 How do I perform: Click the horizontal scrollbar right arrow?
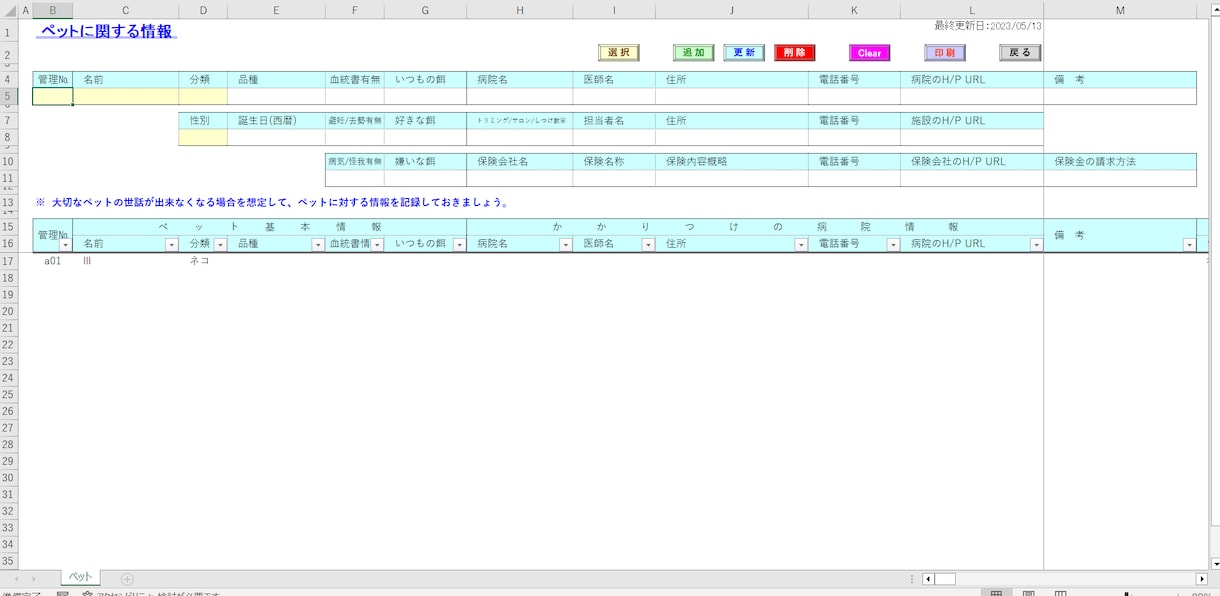1202,579
